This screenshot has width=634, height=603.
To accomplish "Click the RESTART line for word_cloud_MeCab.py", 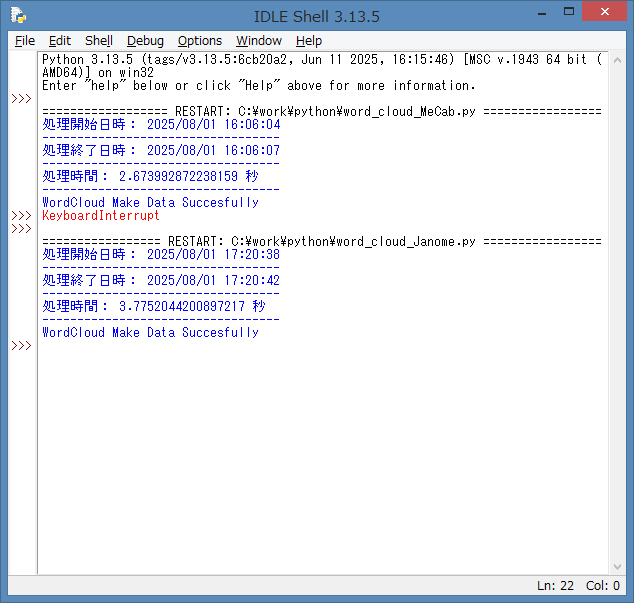I will coord(320,112).
